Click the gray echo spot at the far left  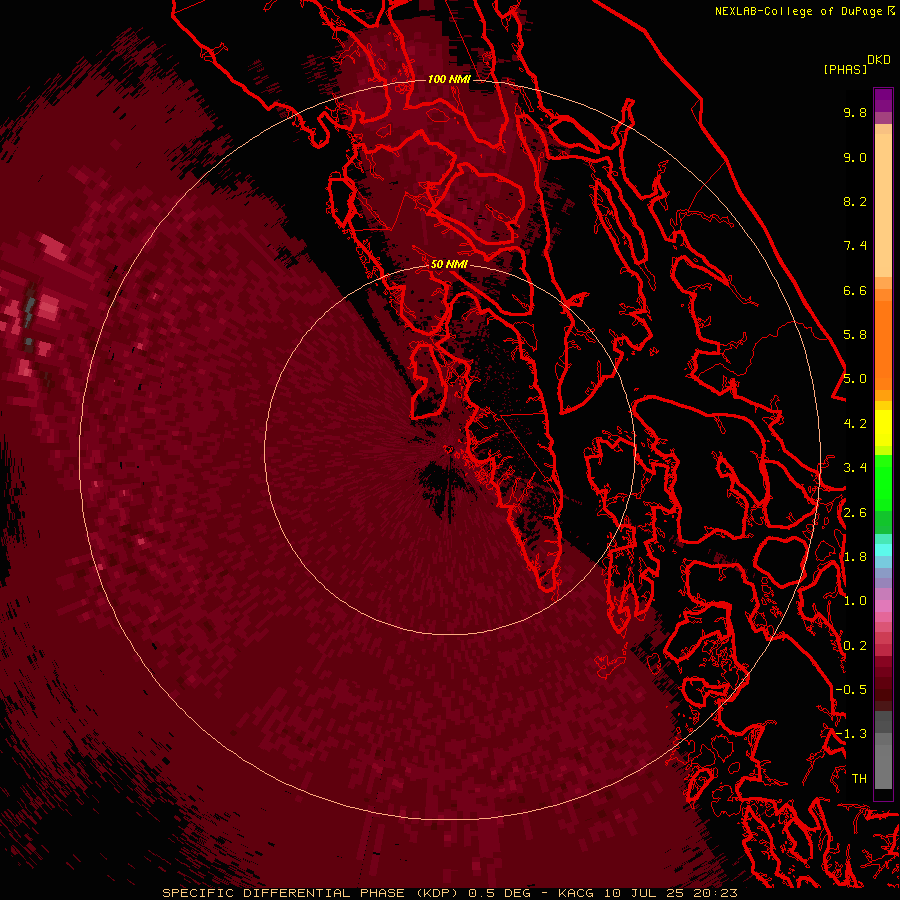pyautogui.click(x=30, y=313)
